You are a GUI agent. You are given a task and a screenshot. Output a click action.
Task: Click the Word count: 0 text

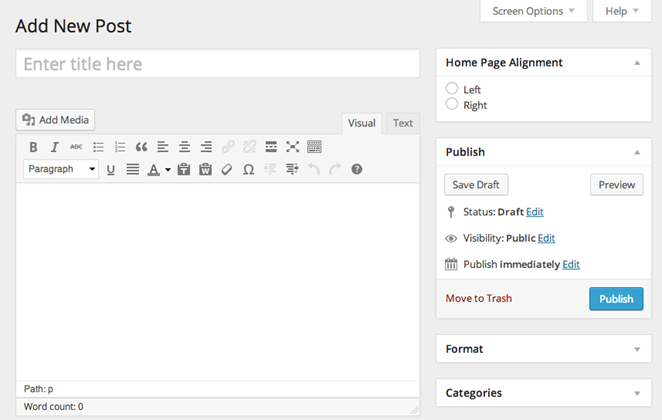(x=54, y=406)
